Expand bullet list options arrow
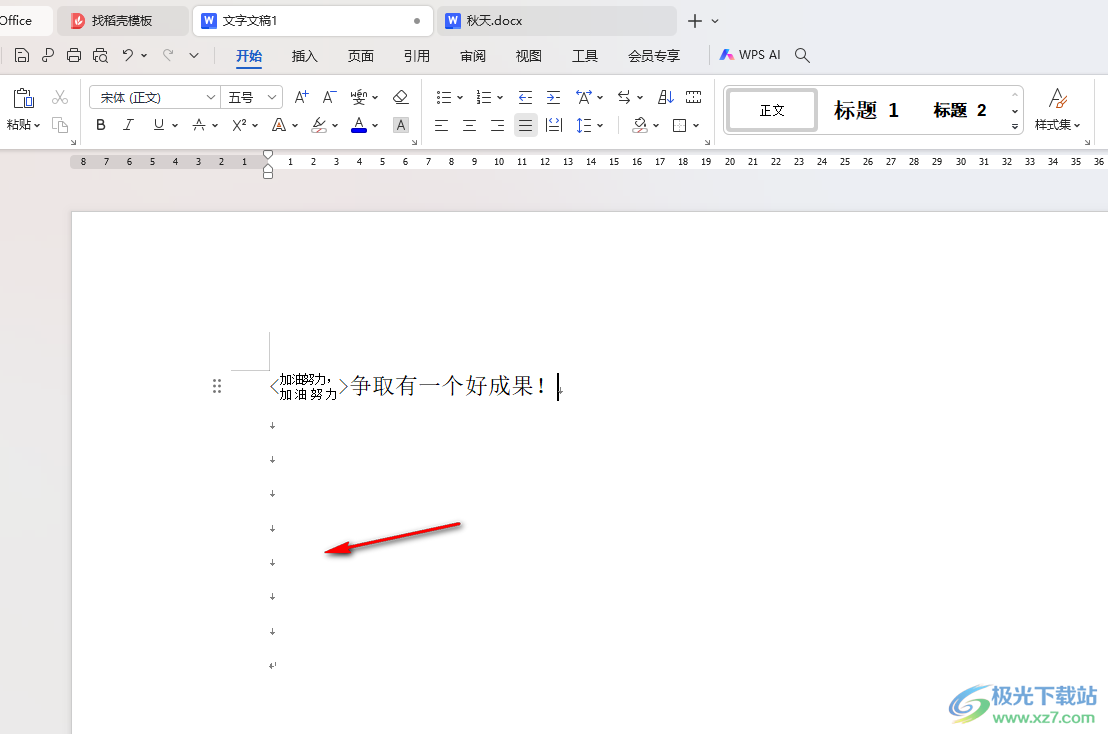The height and width of the screenshot is (734, 1108). (x=460, y=97)
